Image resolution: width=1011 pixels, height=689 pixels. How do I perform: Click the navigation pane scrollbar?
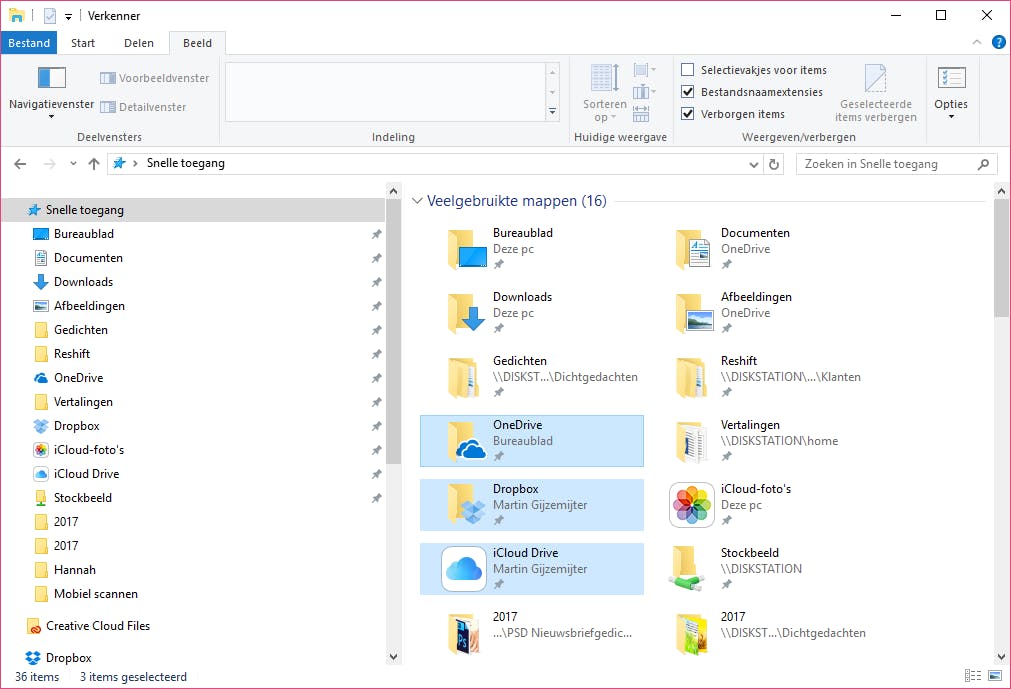[x=393, y=331]
